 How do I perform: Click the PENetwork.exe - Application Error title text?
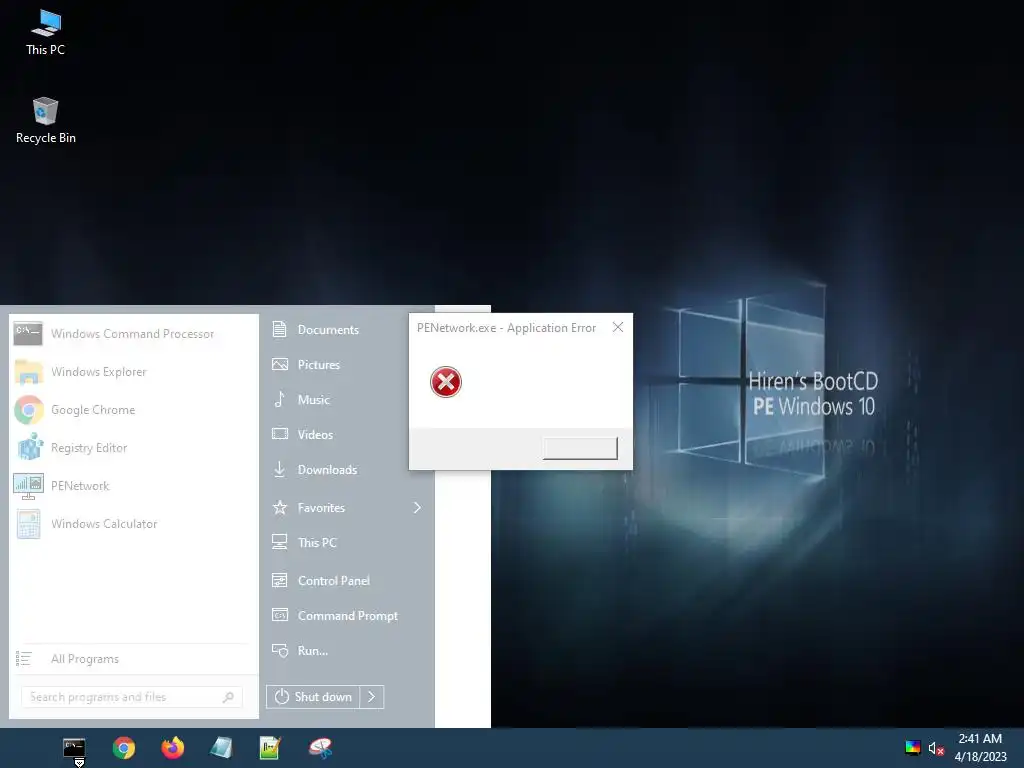[x=506, y=328]
